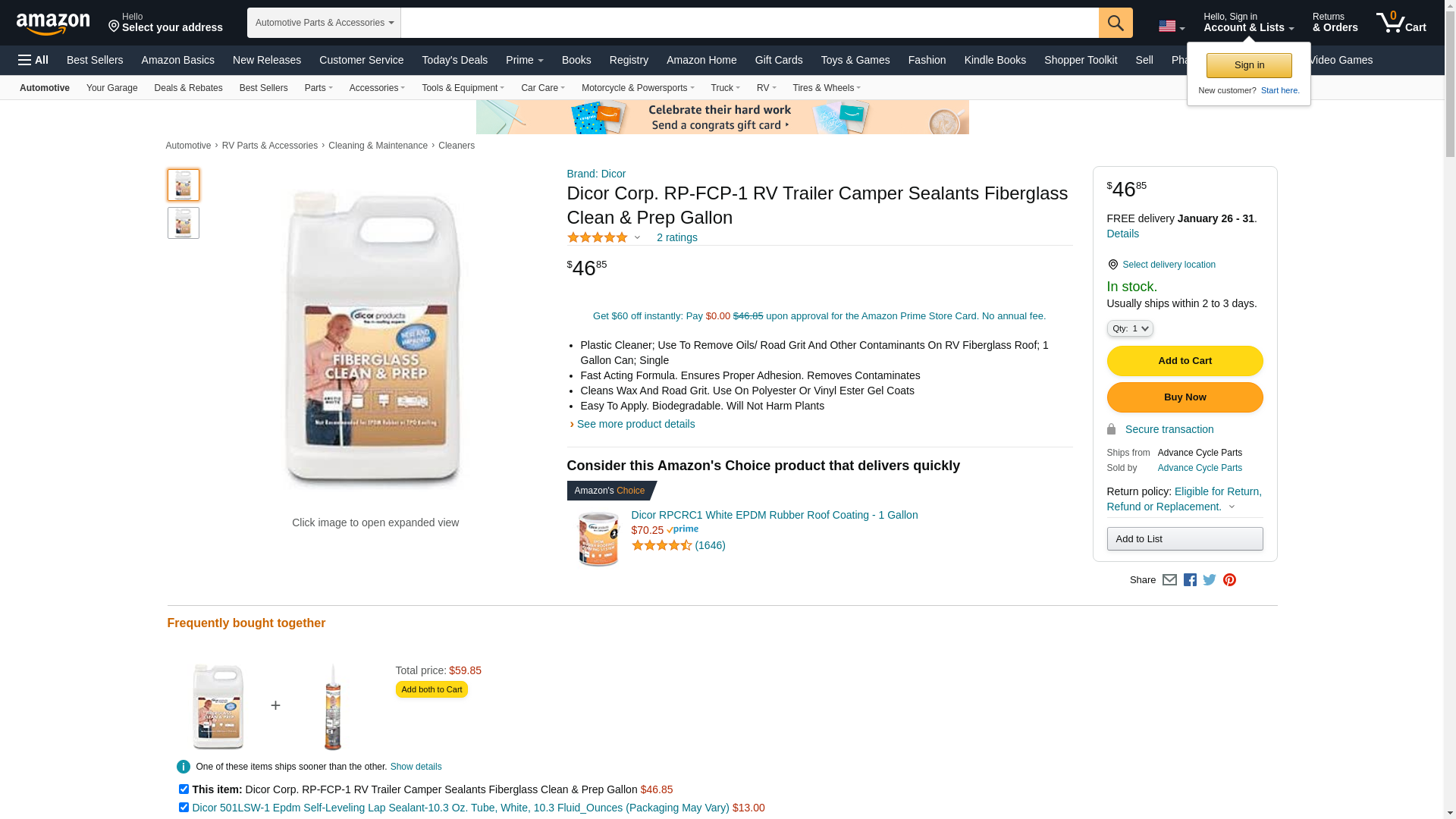Share product on Twitter icon
Image resolution: width=1456 pixels, height=819 pixels.
click(1210, 580)
